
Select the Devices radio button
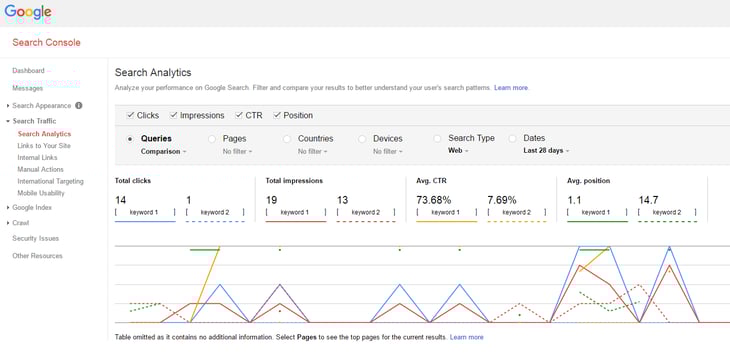pyautogui.click(x=362, y=139)
